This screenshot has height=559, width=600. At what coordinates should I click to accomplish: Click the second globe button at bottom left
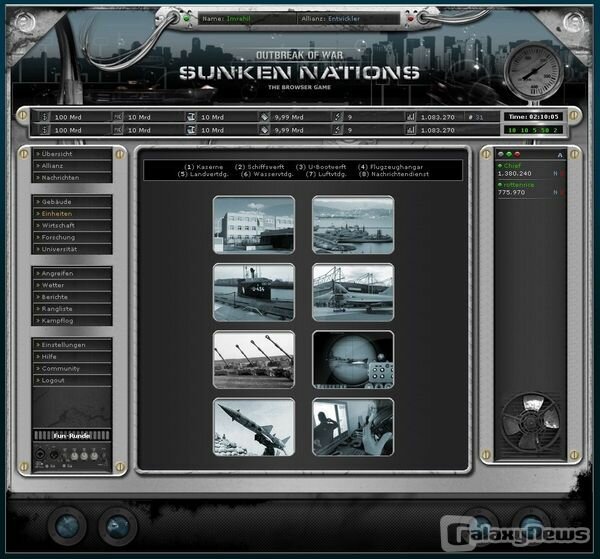coord(118,526)
